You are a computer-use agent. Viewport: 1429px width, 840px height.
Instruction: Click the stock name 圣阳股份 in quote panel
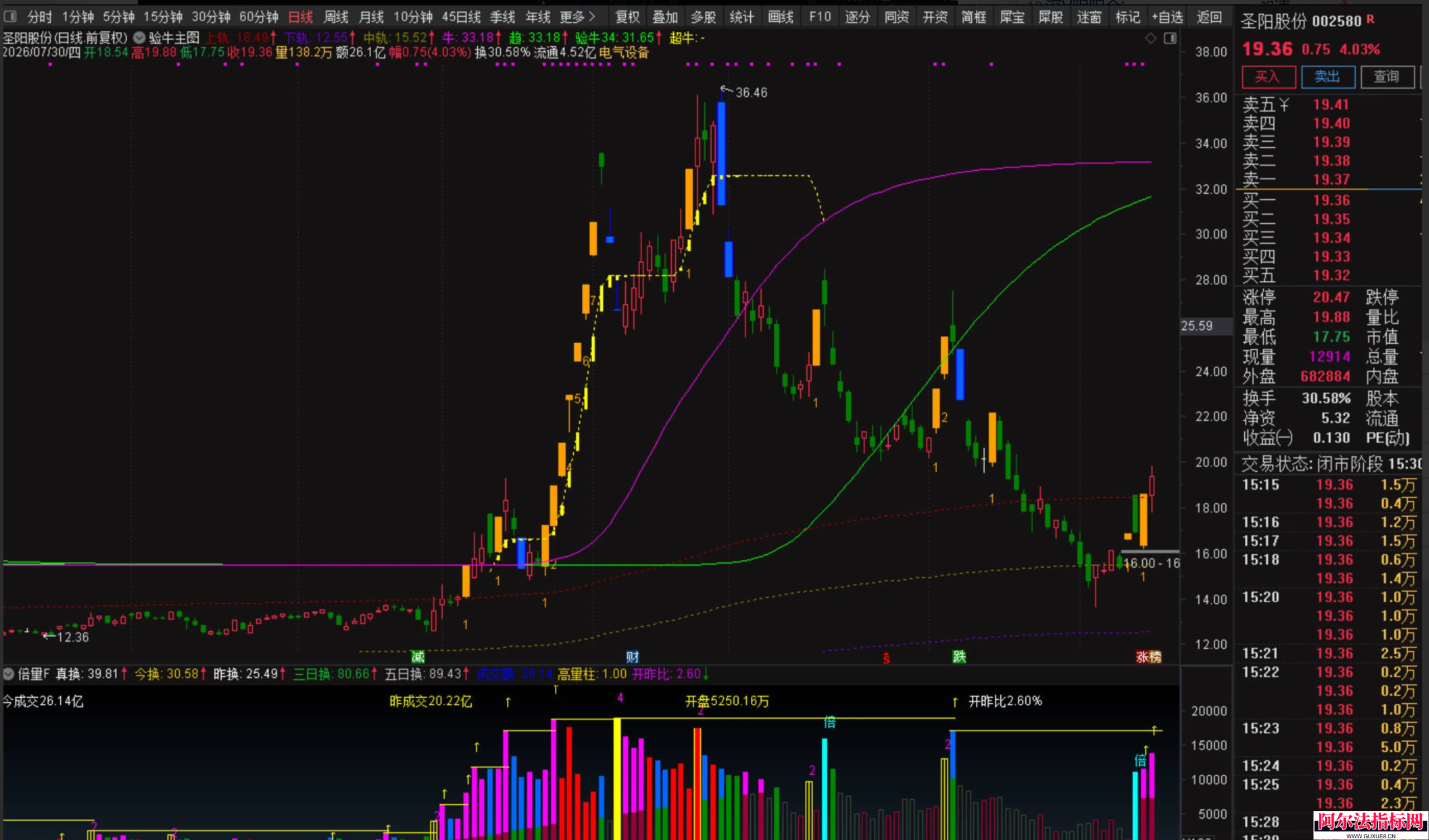1273,22
